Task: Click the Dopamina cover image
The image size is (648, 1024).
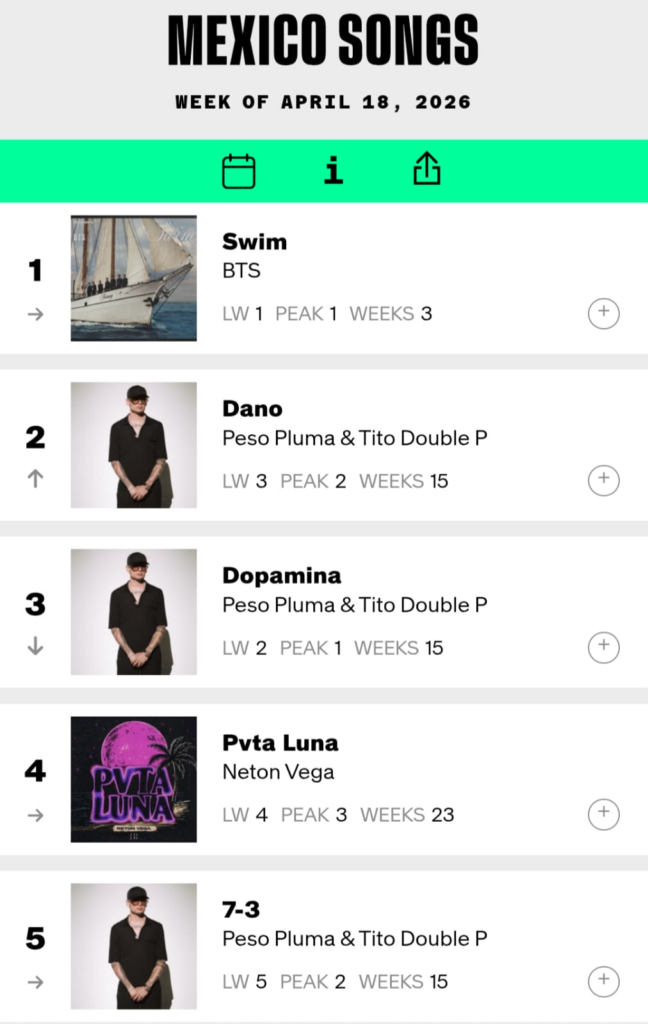Action: point(134,612)
